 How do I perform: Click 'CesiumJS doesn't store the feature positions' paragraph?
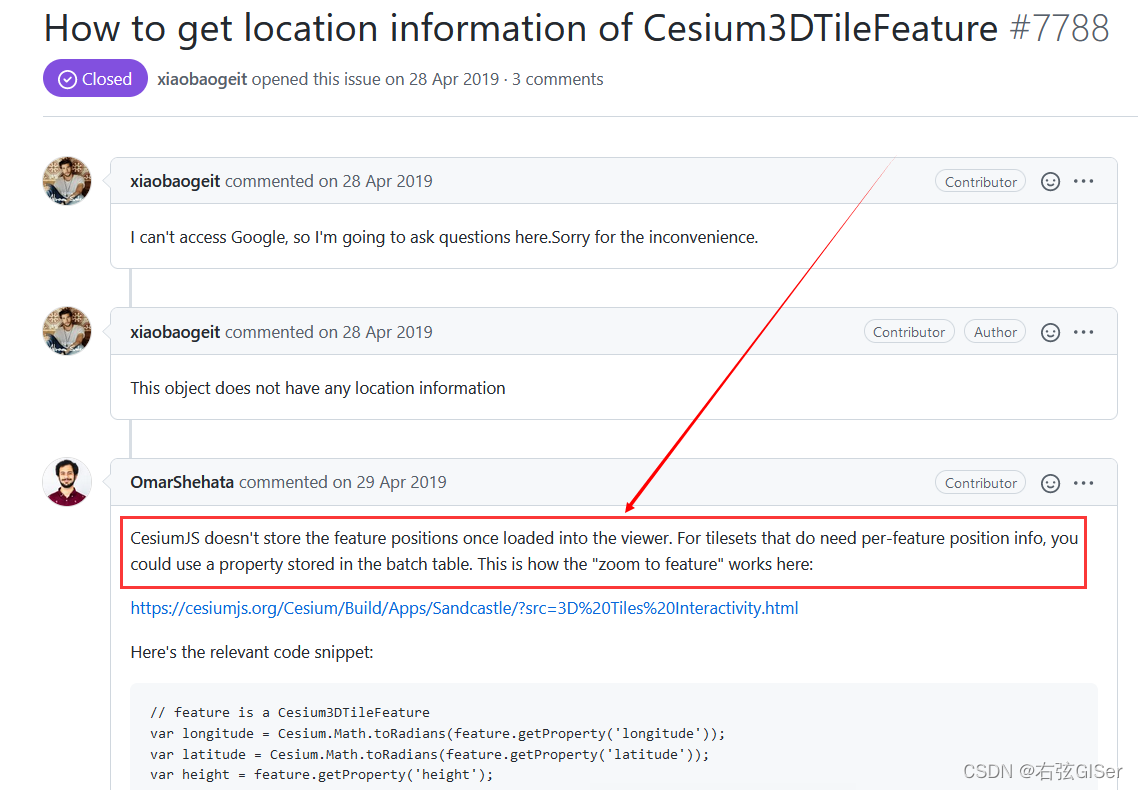(x=604, y=551)
